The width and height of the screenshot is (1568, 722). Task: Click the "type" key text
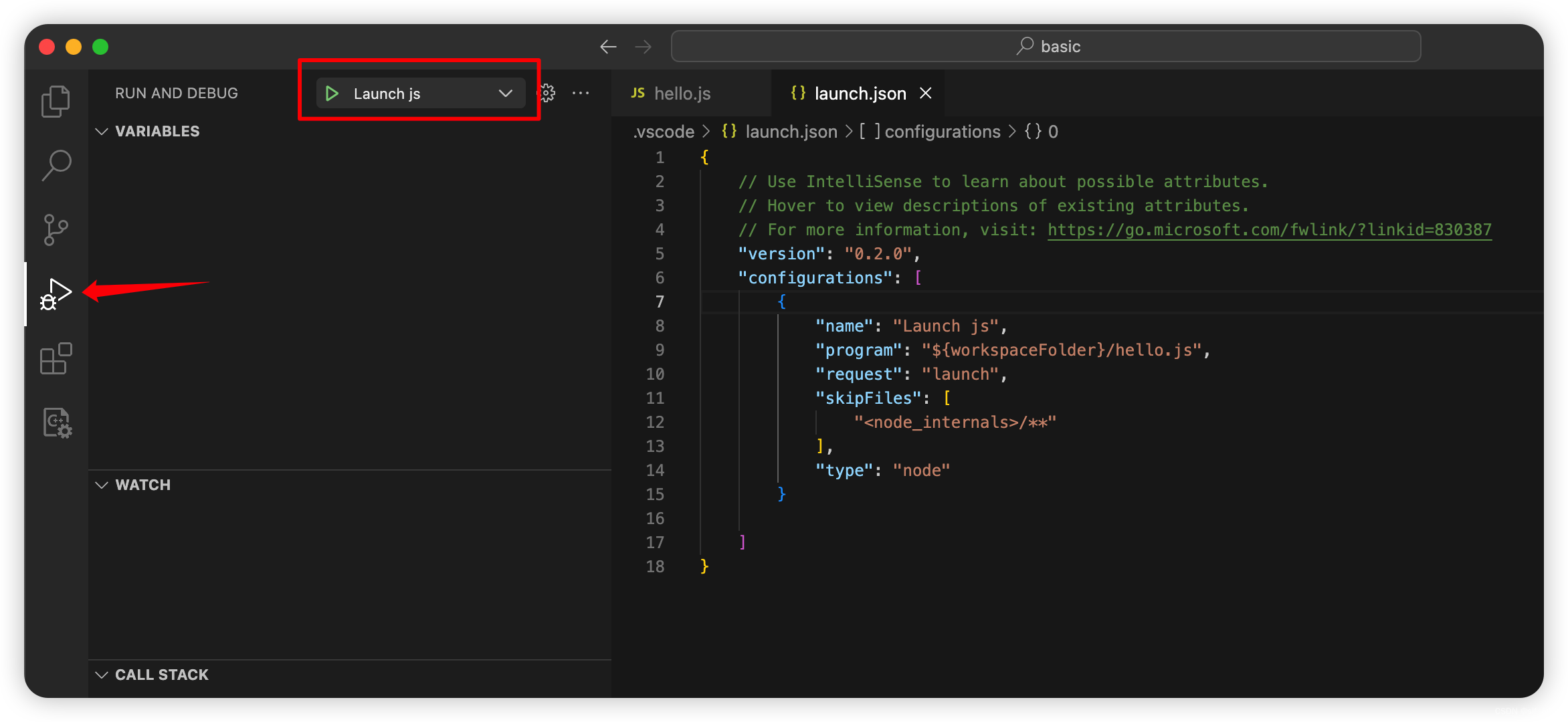[x=844, y=470]
